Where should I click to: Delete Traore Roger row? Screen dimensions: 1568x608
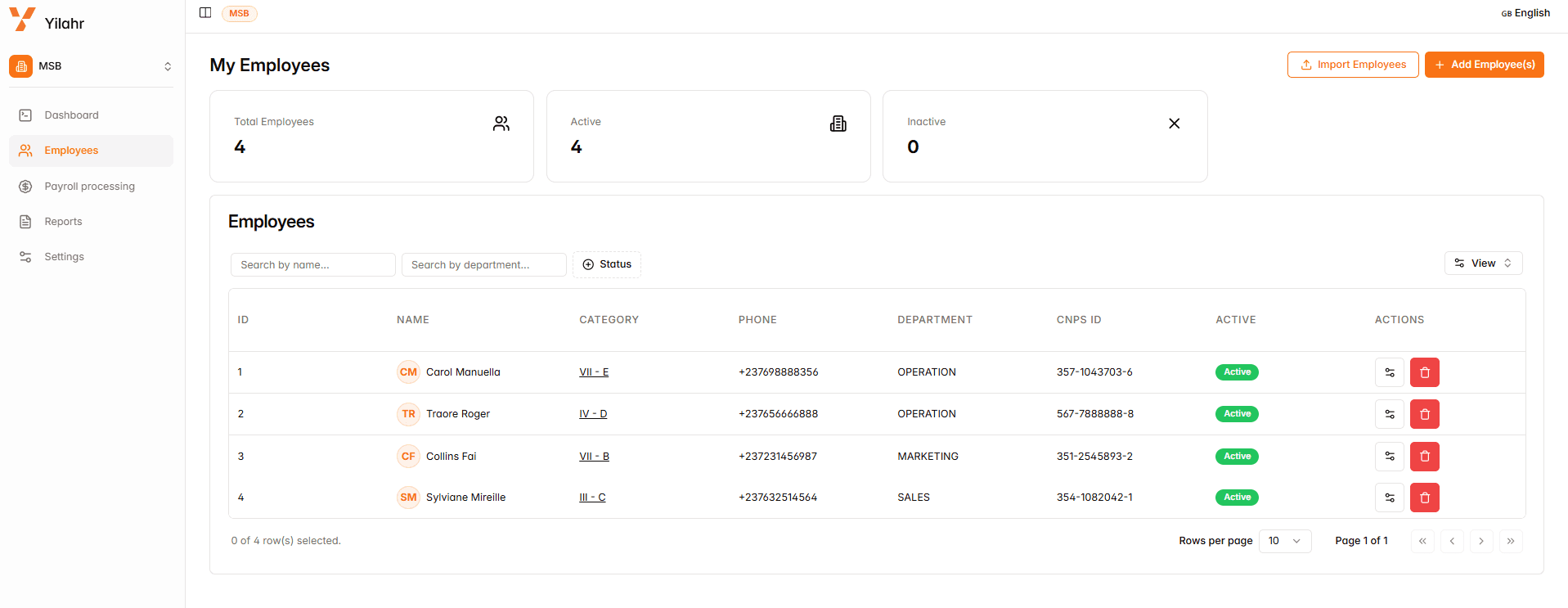pyautogui.click(x=1424, y=414)
